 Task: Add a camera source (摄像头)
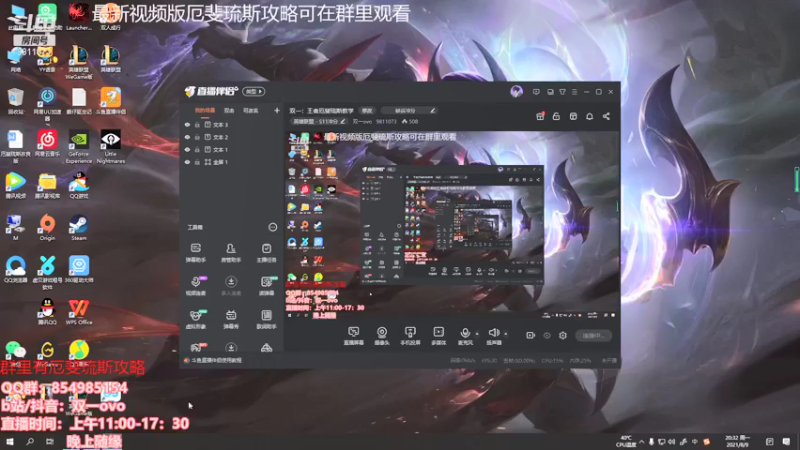click(x=382, y=336)
